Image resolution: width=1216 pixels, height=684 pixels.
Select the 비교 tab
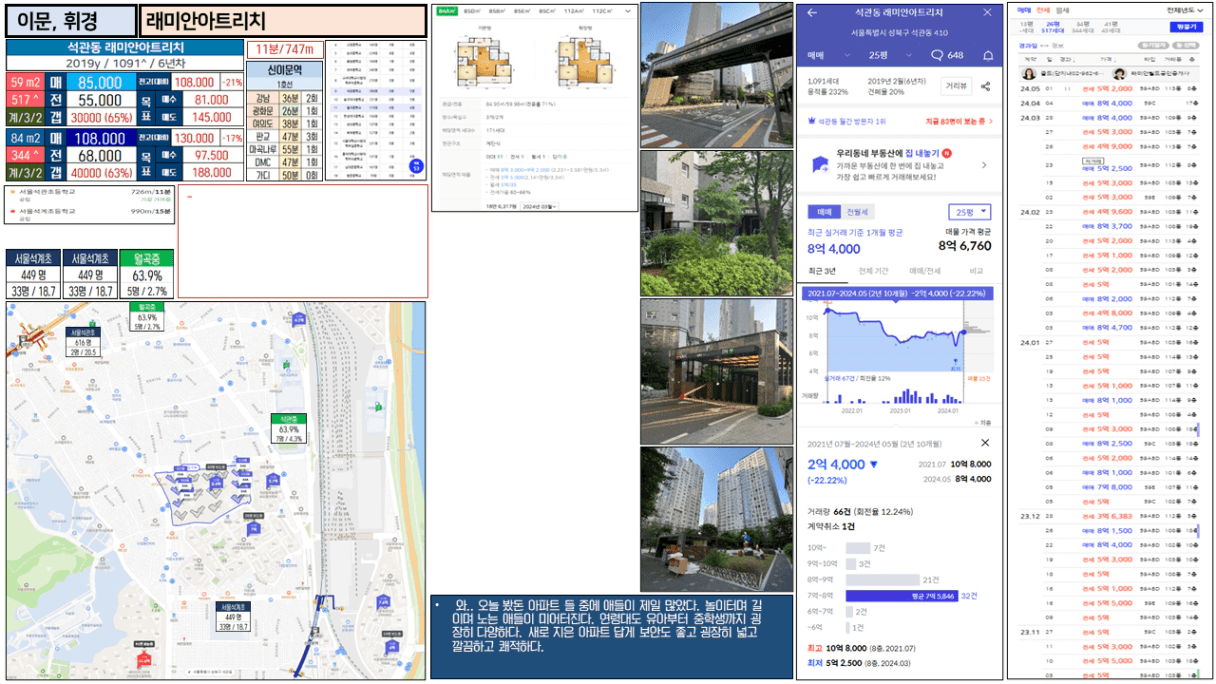pyautogui.click(x=976, y=271)
